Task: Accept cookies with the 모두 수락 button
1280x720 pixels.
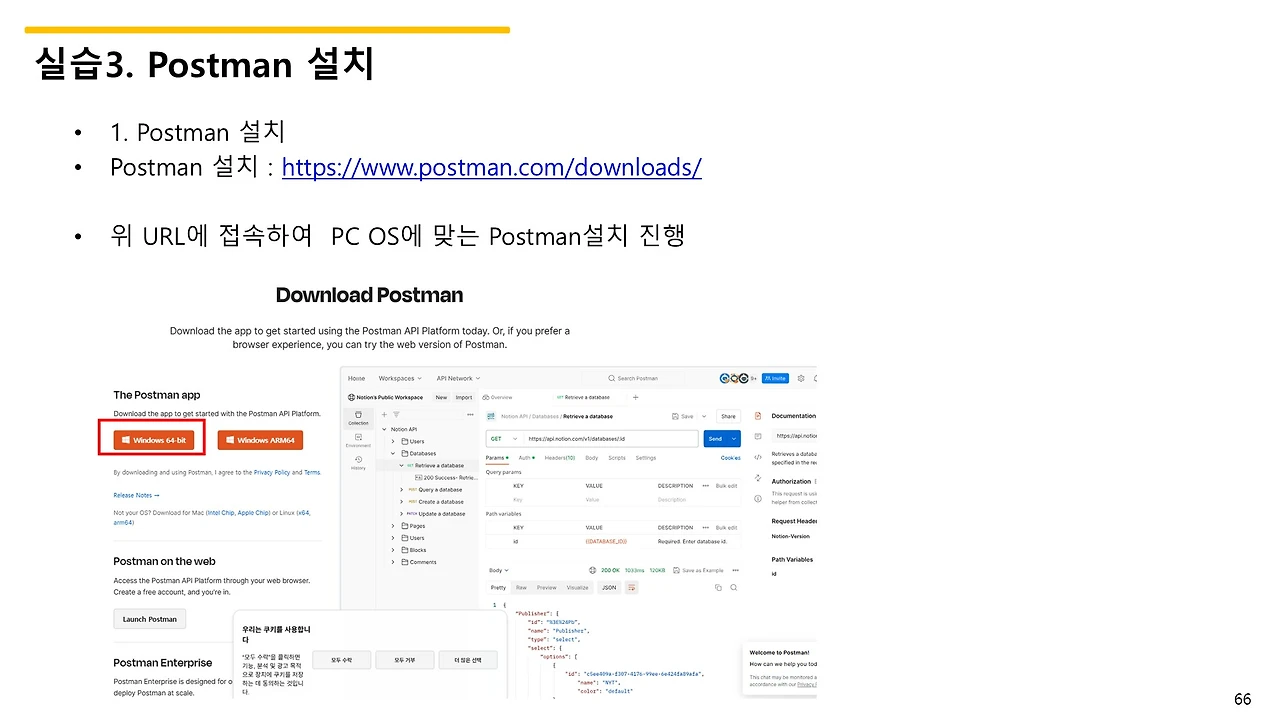Action: point(341,660)
